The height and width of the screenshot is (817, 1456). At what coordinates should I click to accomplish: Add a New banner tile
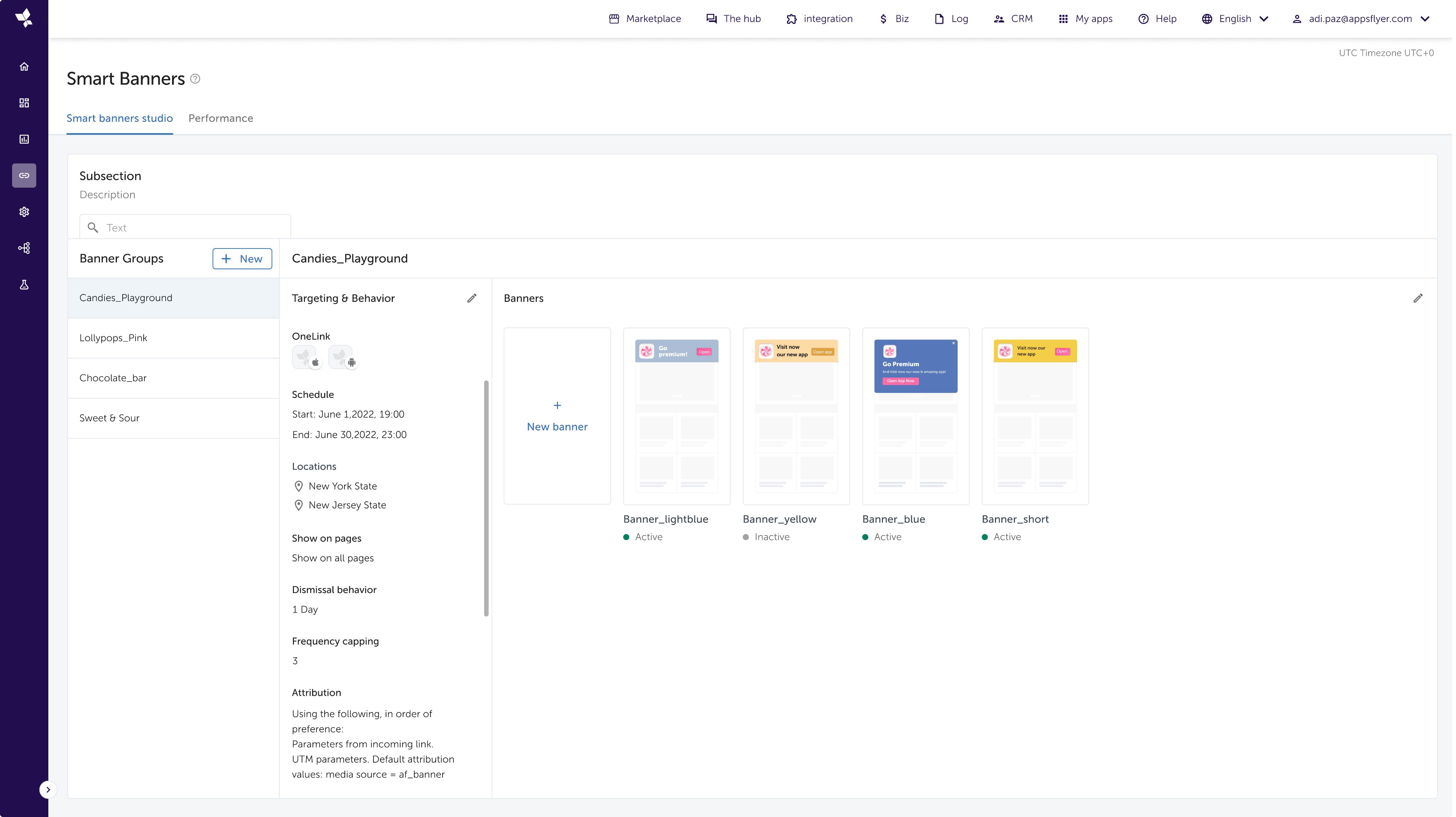pos(557,416)
